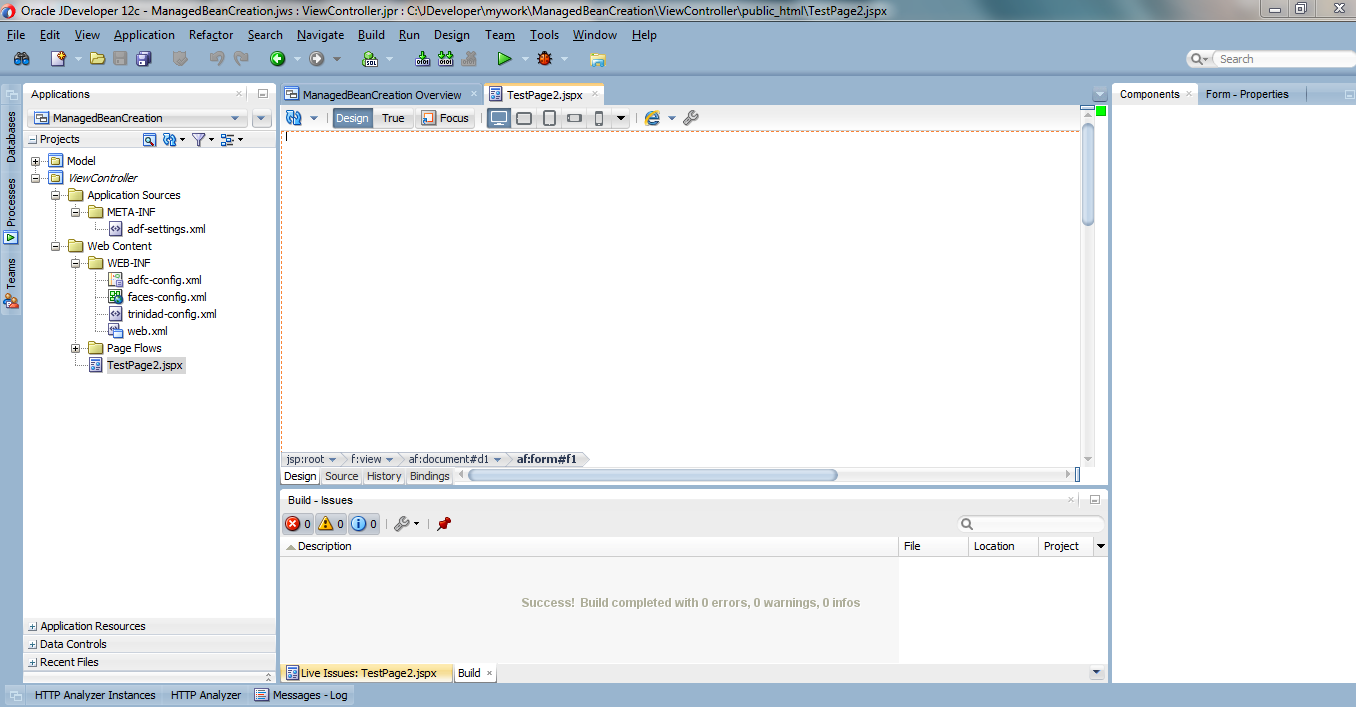The image size is (1356, 707).
Task: Expand the Model project node
Action: point(36,161)
